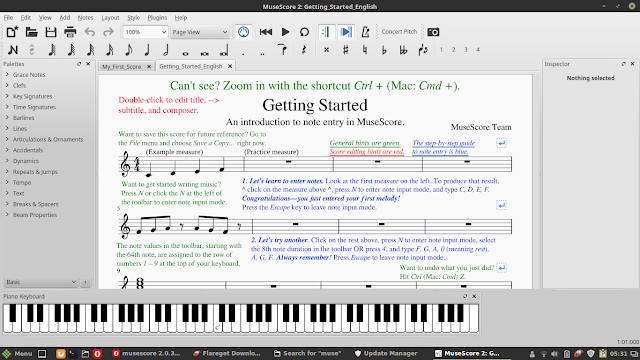Close the Piano Keyboard panel

(474, 296)
